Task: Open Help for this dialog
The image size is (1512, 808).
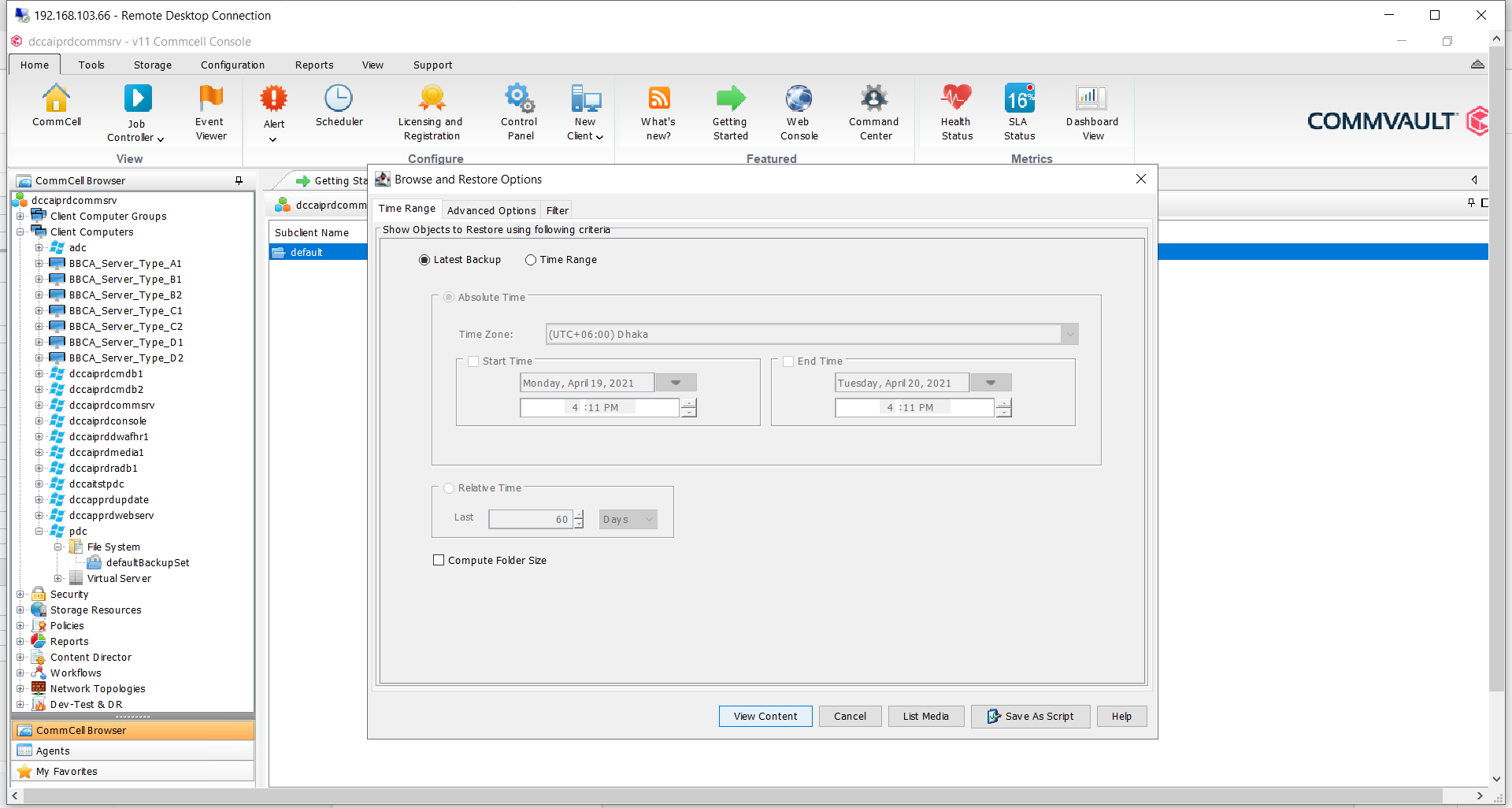Action: point(1121,716)
